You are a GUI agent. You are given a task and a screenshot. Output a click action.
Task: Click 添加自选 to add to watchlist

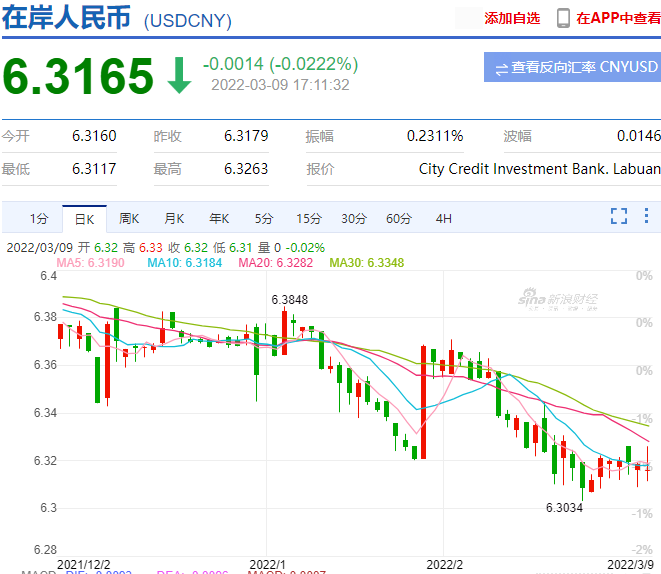click(512, 18)
